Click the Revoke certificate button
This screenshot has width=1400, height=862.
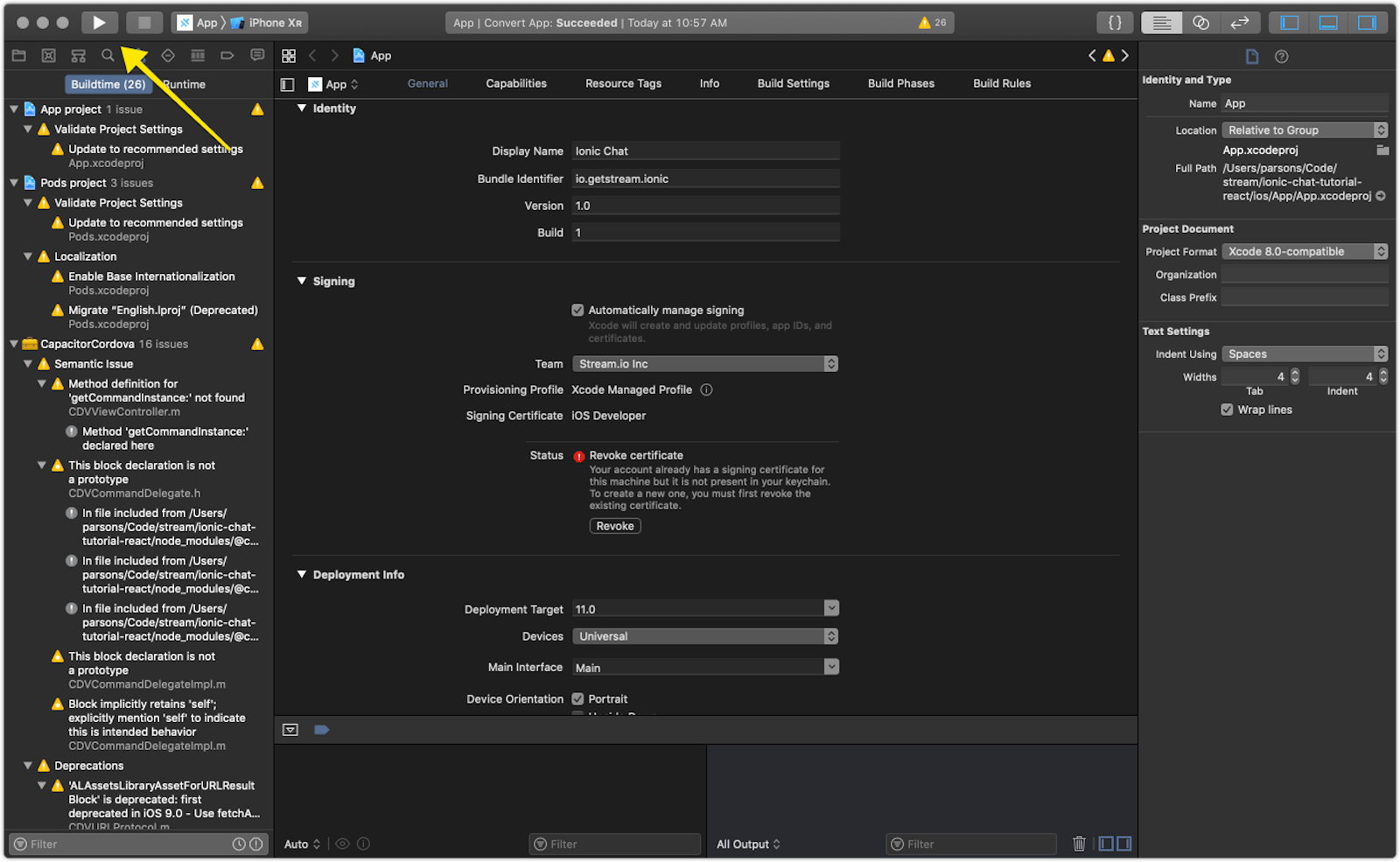tap(614, 526)
